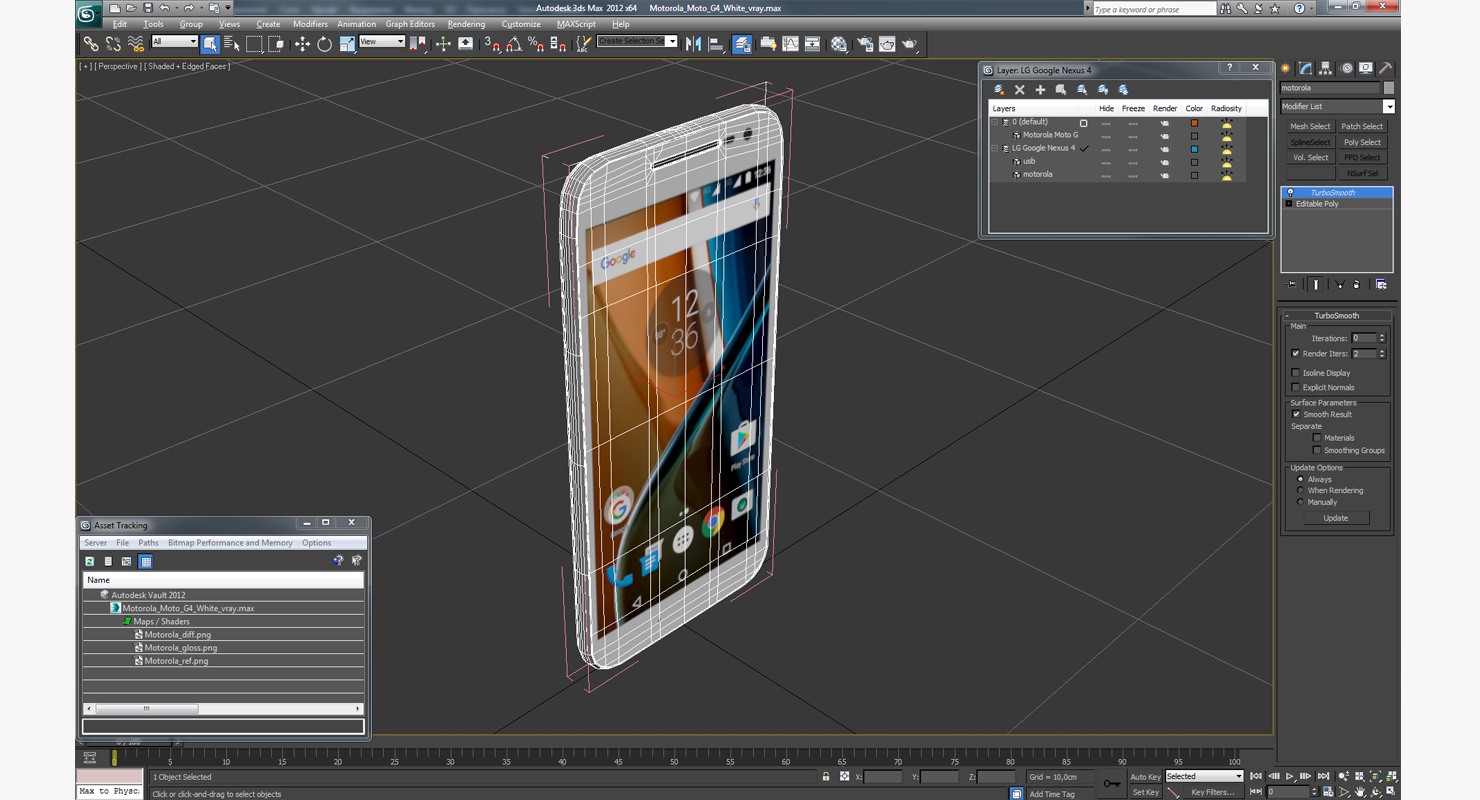Toggle TurboSmooth modifier lightbulb in stack

pyautogui.click(x=1290, y=192)
